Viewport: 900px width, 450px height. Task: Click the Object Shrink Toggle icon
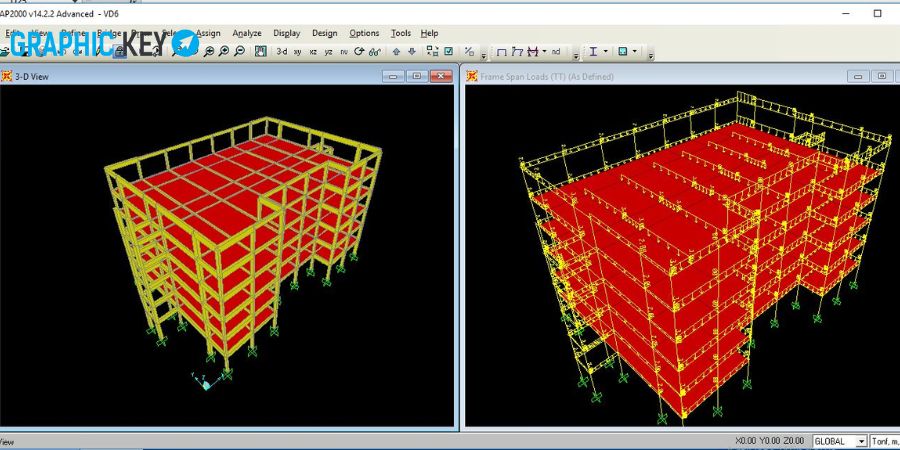click(432, 51)
